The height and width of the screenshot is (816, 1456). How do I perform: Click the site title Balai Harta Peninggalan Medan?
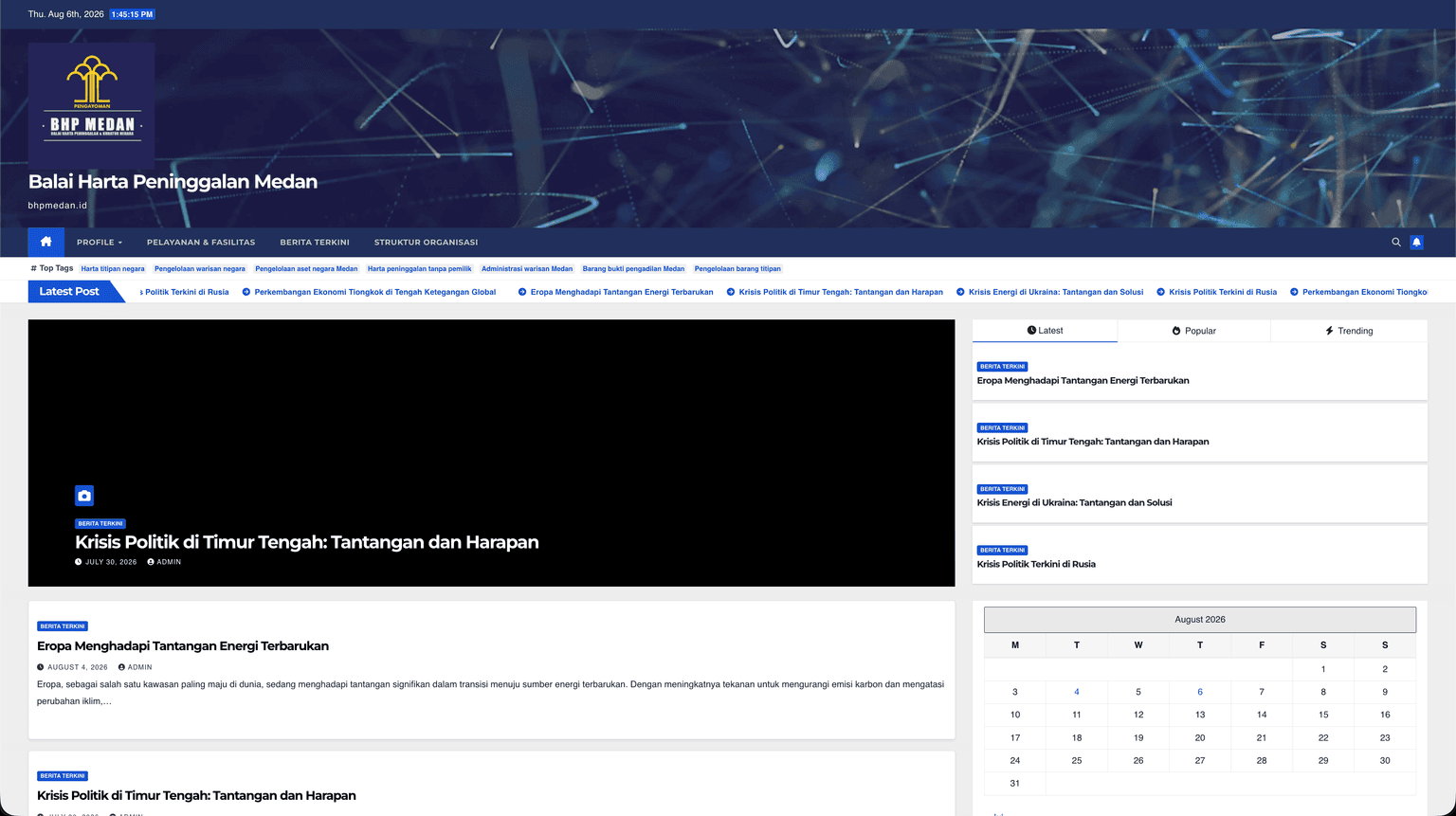coord(173,182)
